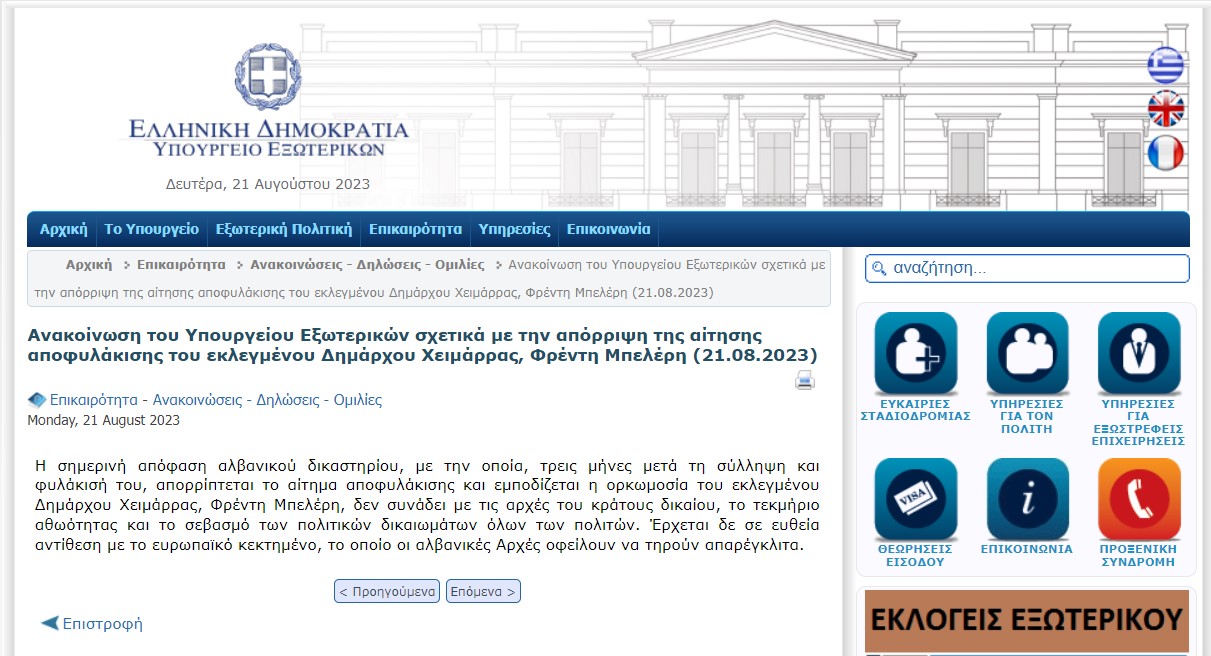Open citizen services icon
The image size is (1211, 656).
click(1027, 353)
